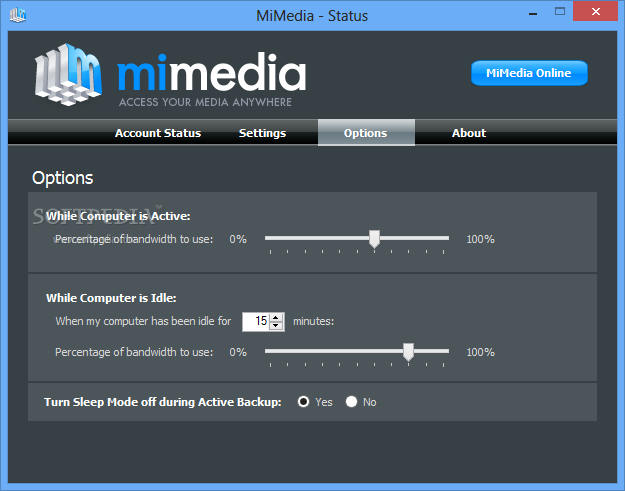This screenshot has width=625, height=491.
Task: Click the active-computer bandwidth slider thumb
Action: [374, 239]
